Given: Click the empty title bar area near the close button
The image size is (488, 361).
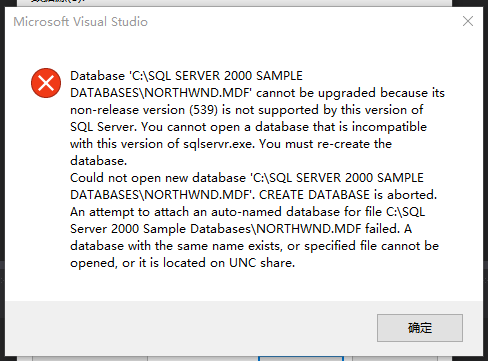Looking at the screenshot, I should (300, 21).
